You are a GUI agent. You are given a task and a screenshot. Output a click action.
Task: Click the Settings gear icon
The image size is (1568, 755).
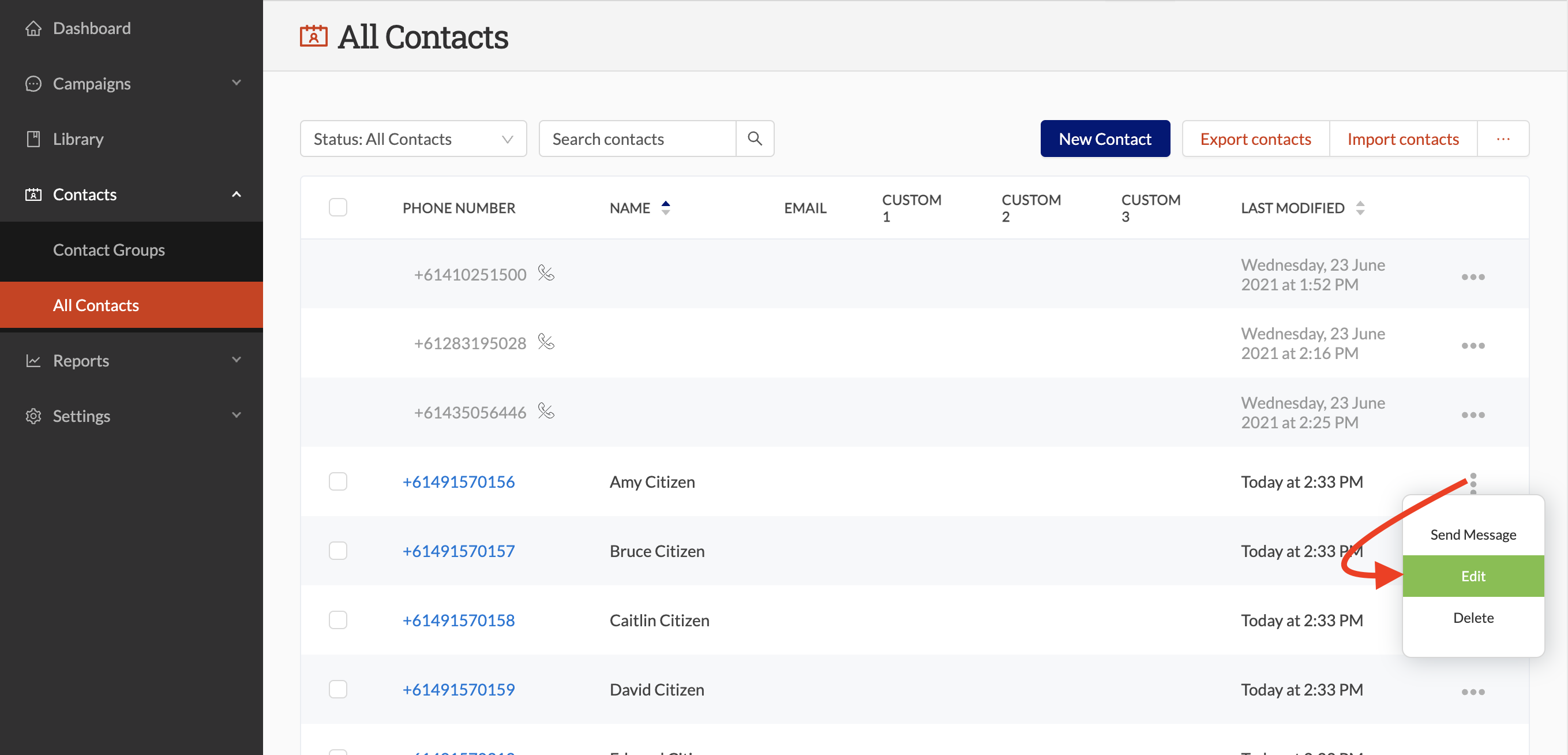tap(33, 416)
